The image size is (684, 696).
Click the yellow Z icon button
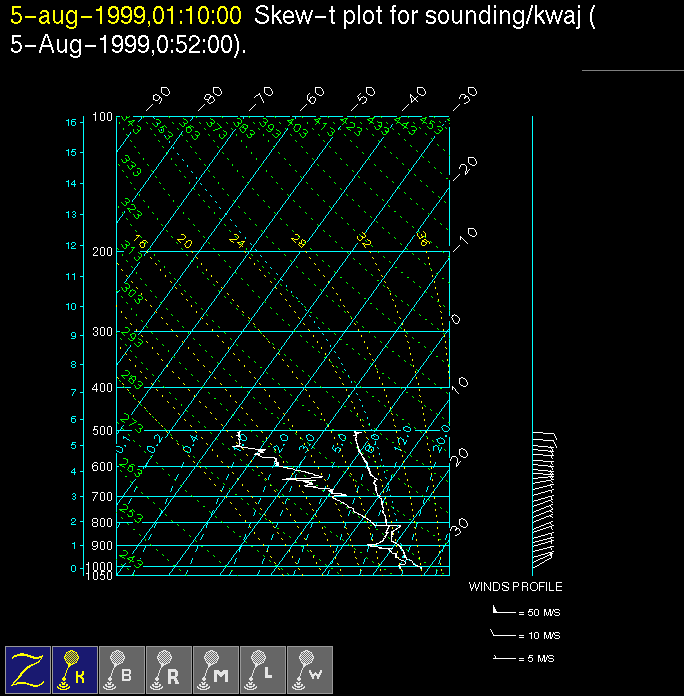coord(28,669)
